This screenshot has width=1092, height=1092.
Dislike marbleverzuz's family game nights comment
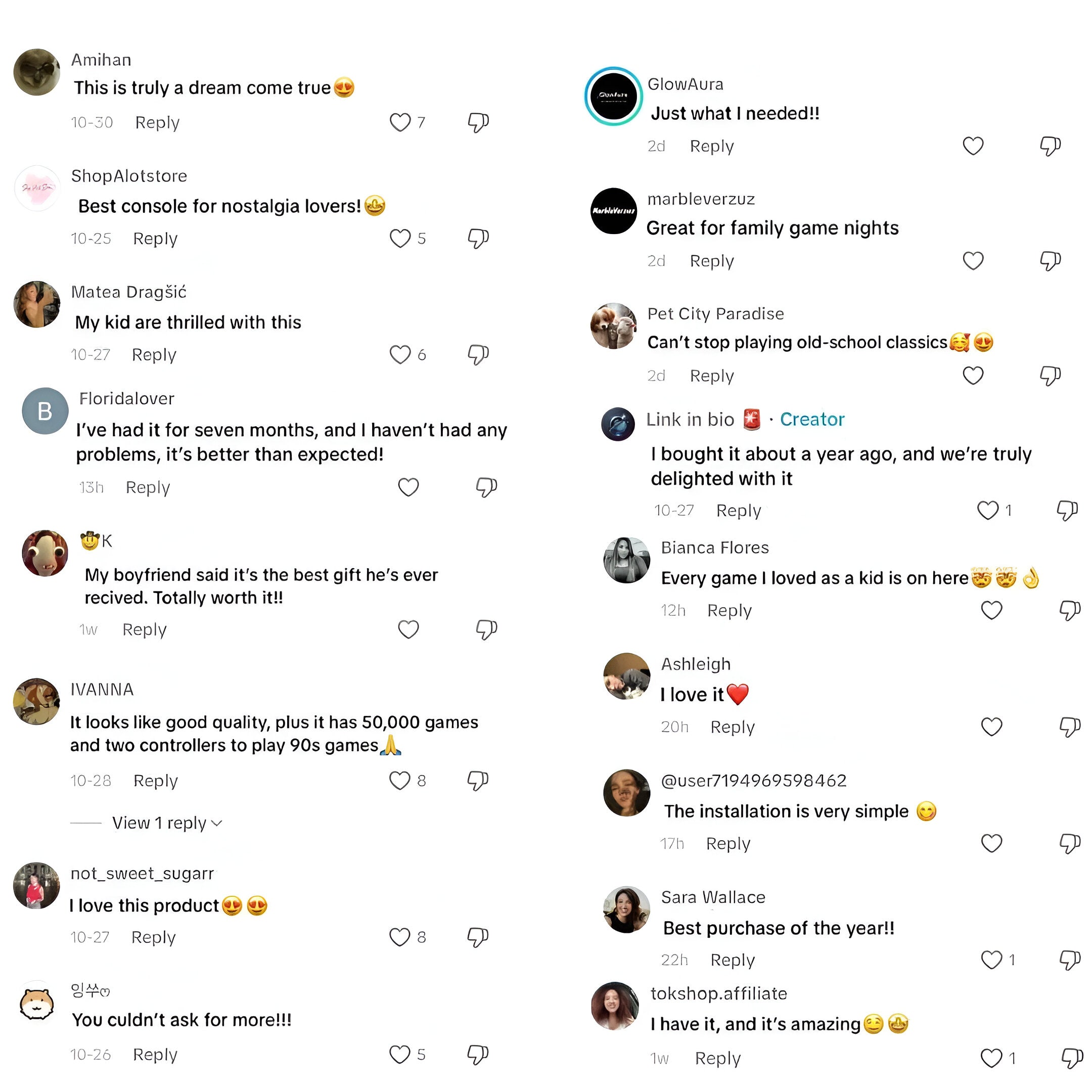[x=1050, y=260]
